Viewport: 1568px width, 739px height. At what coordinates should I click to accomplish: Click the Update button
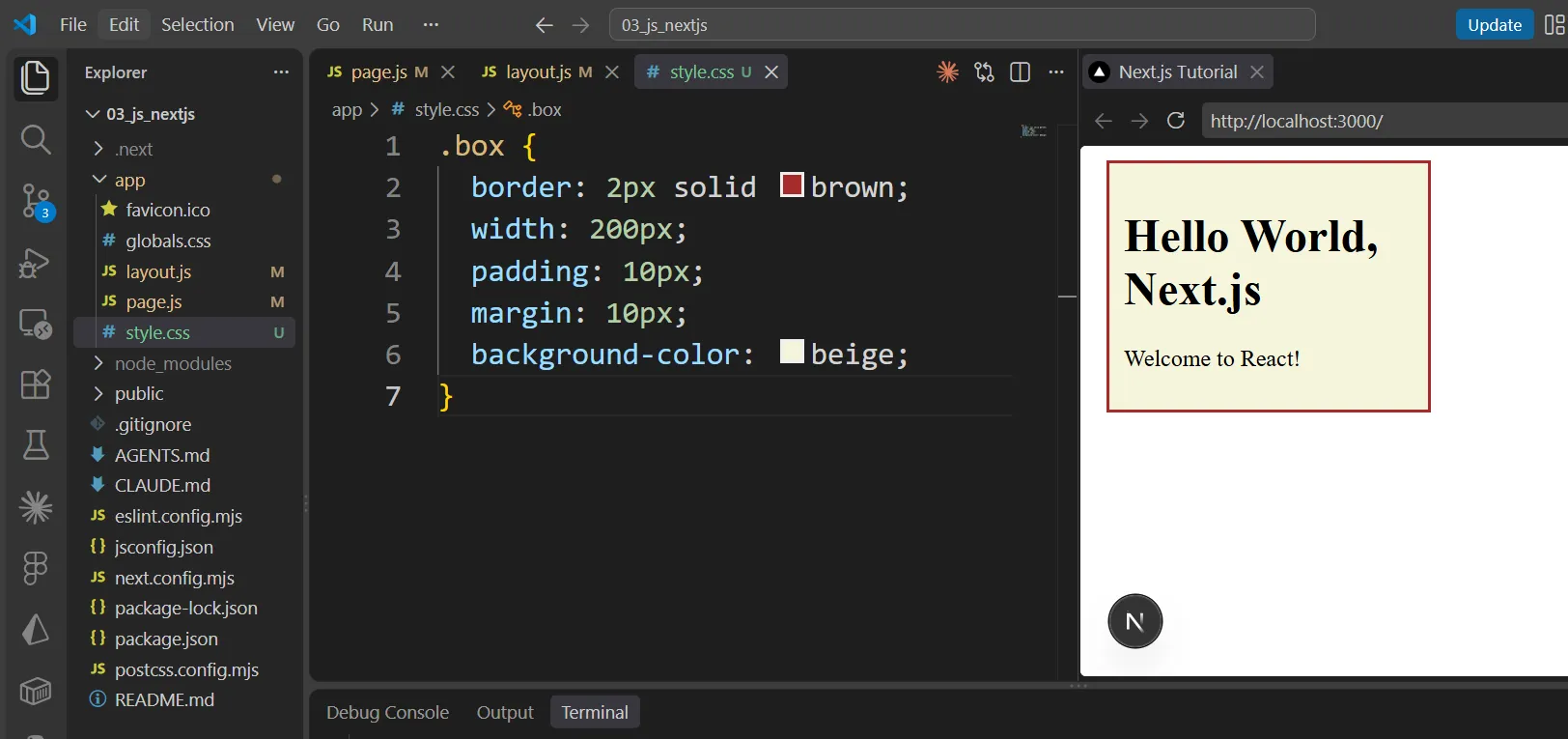click(1495, 25)
